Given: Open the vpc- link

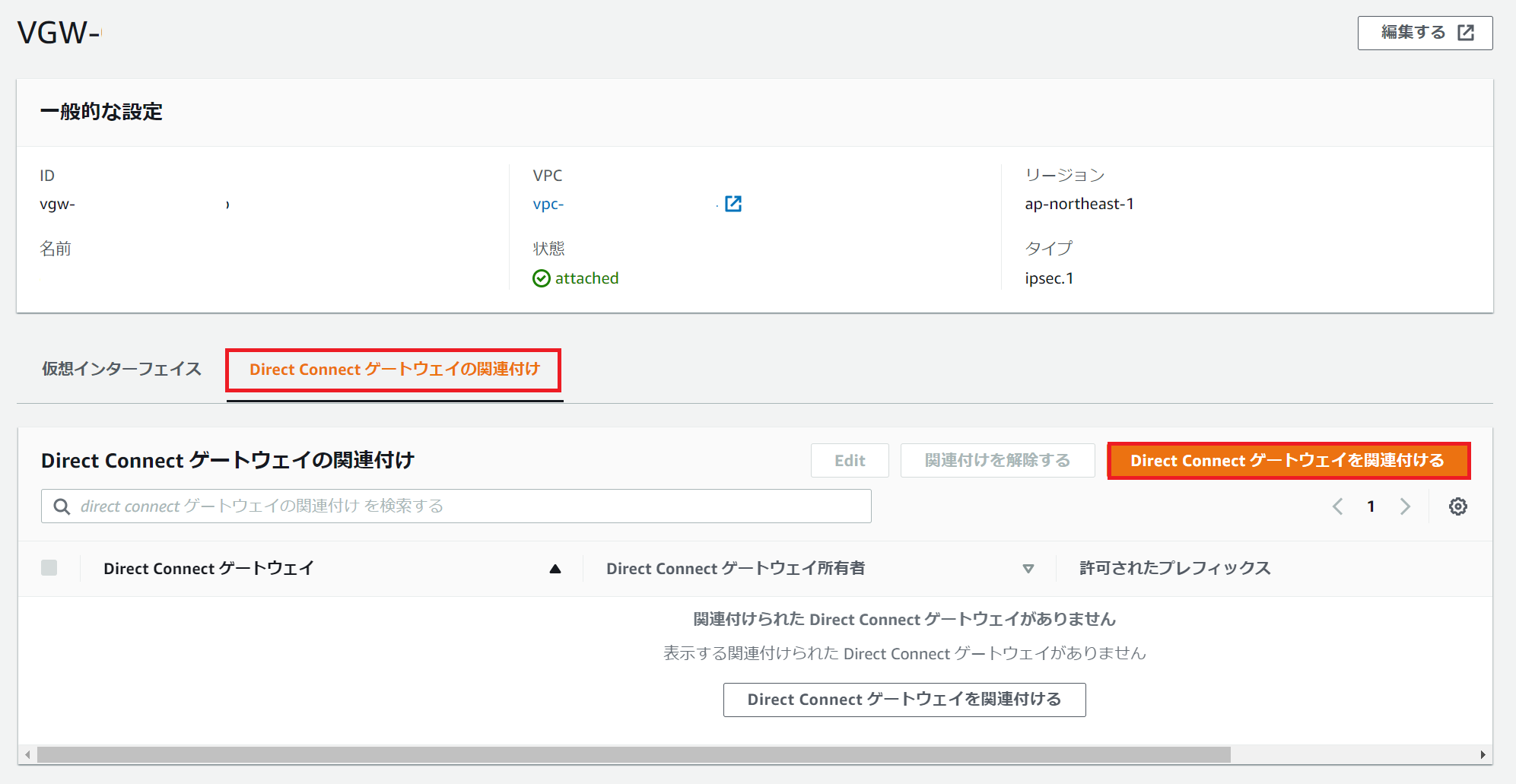Looking at the screenshot, I should pos(548,204).
